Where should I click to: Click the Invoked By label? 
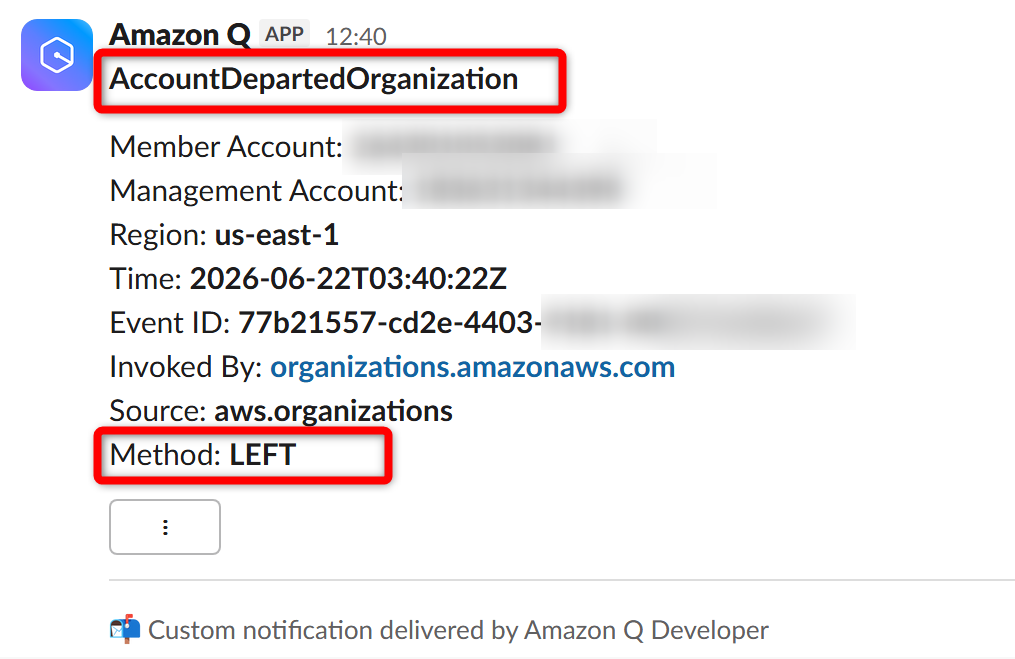tap(186, 367)
